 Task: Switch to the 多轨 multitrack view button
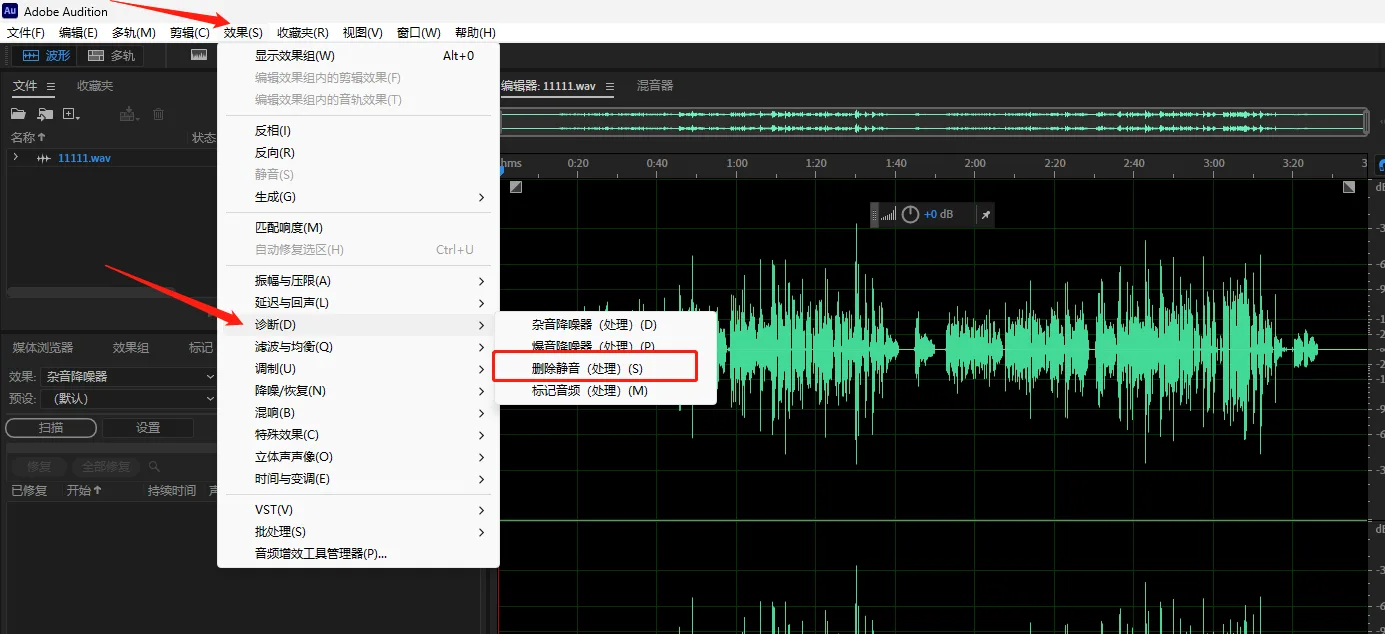click(x=111, y=56)
